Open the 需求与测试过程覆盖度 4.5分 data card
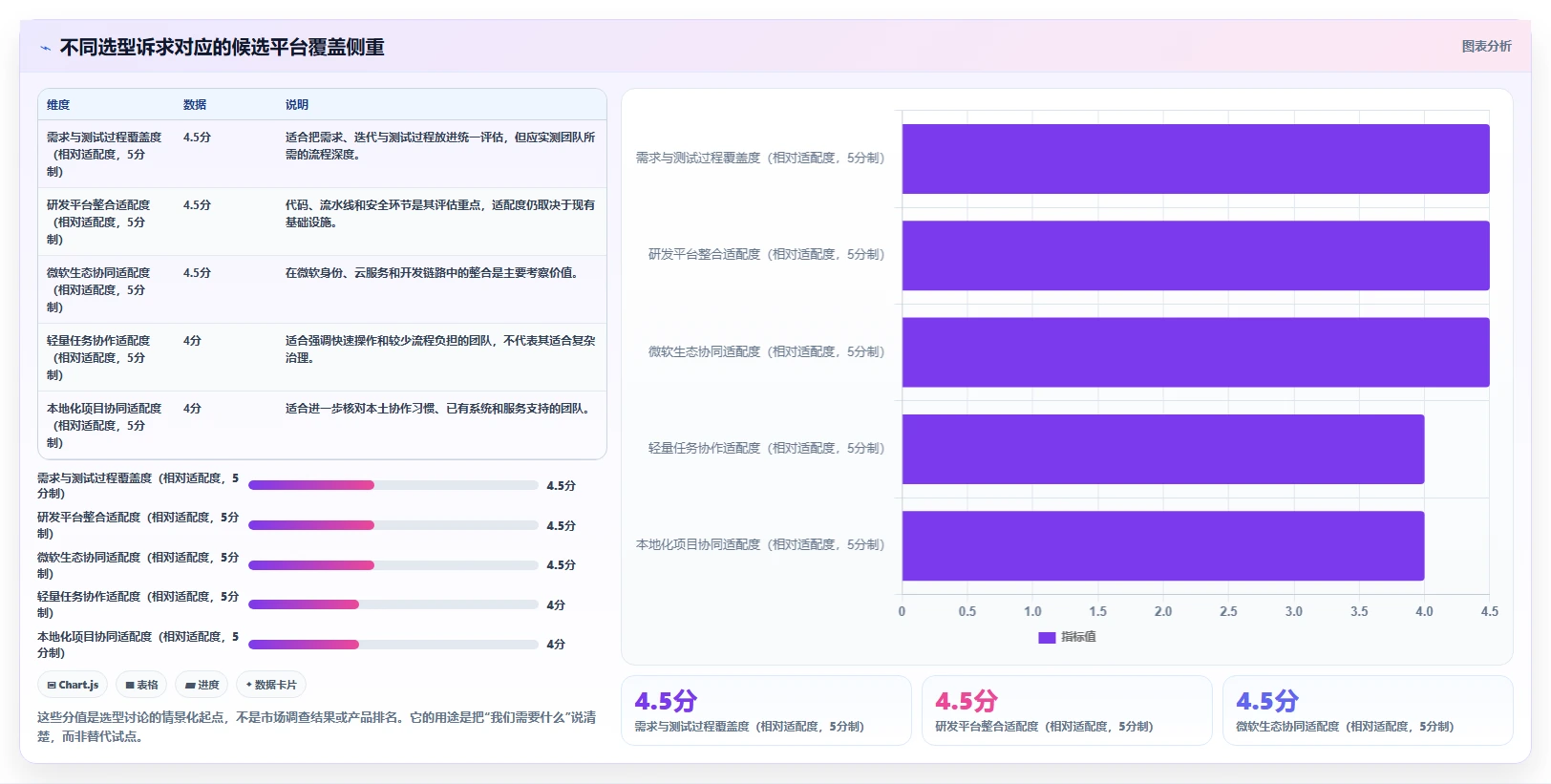 (x=766, y=710)
